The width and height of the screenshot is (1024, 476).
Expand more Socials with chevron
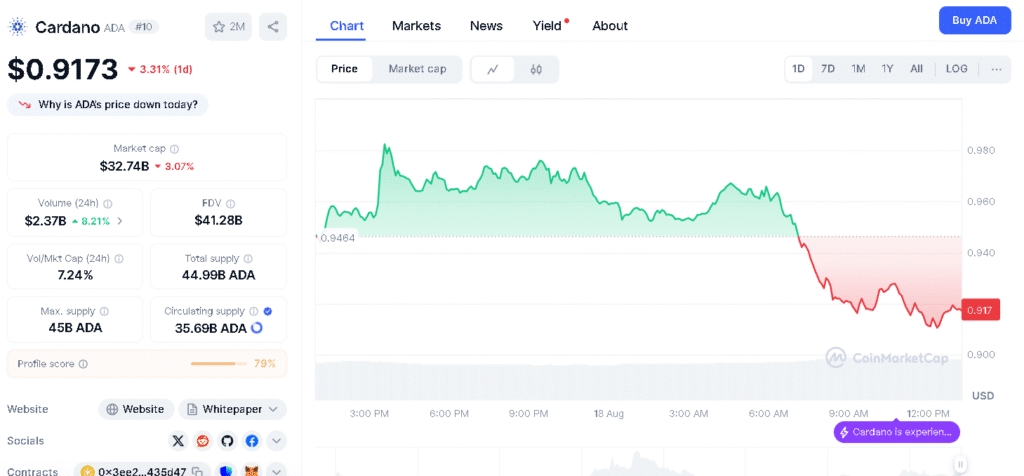tap(276, 441)
